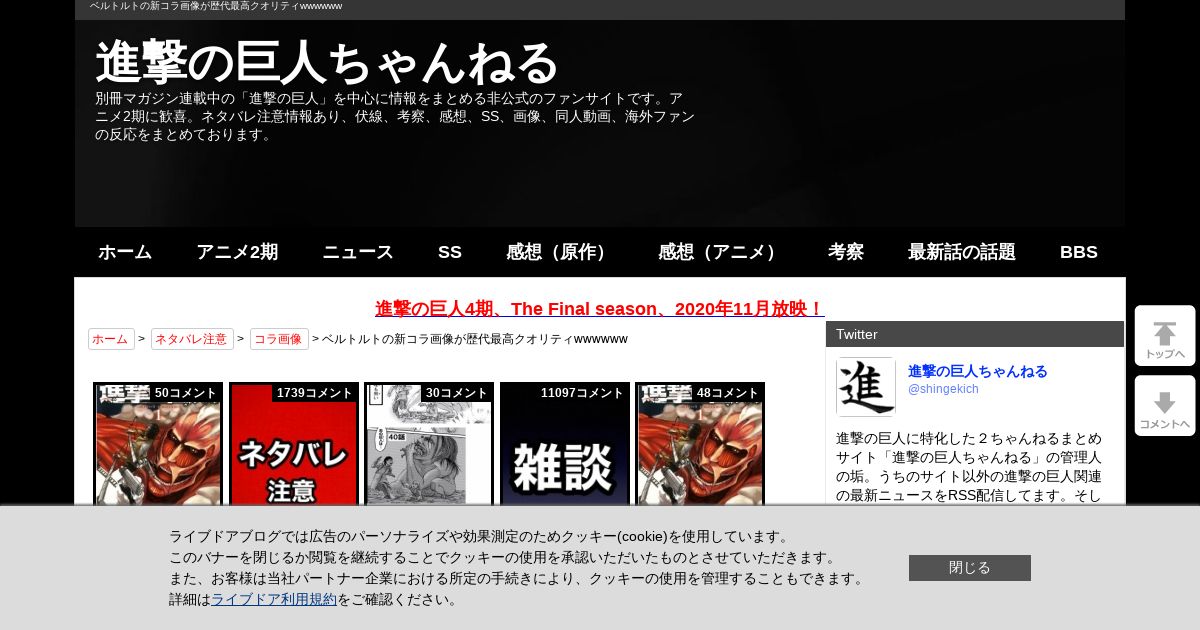This screenshot has height=630, width=1200.
Task: Click the ネタバレ注意 breadcrumb link
Action: [x=192, y=339]
